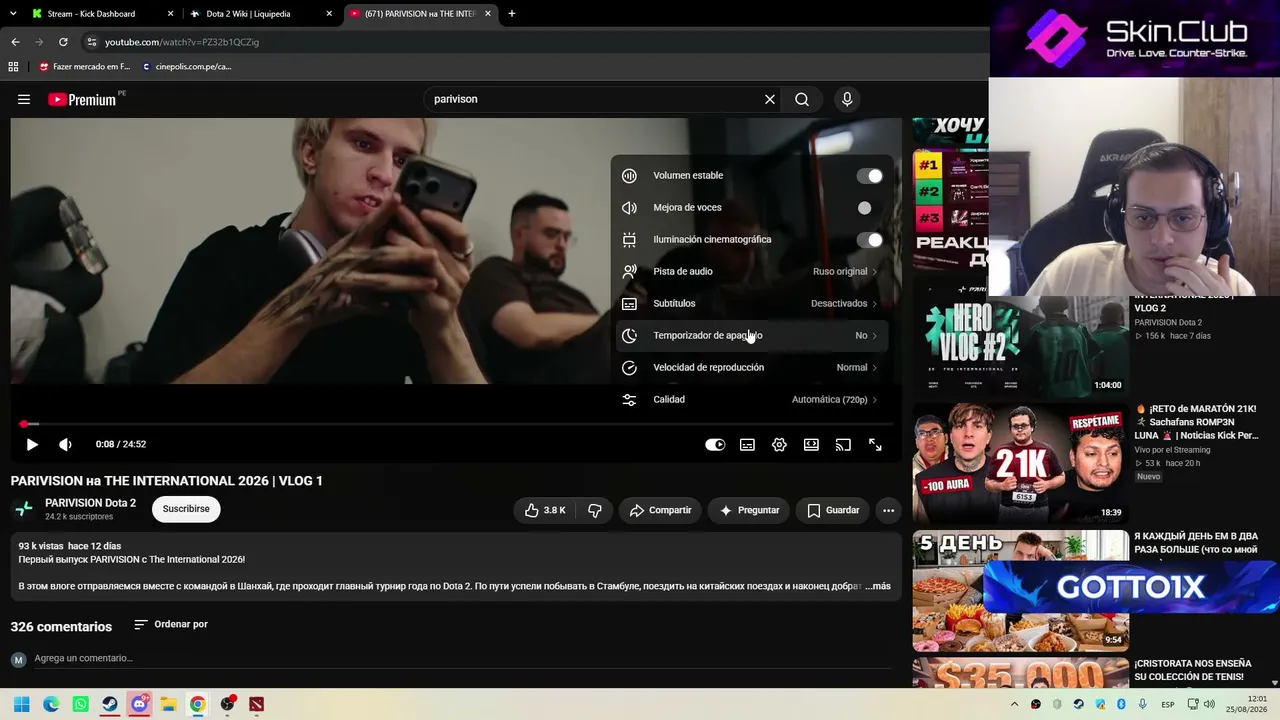
Task: Reload the page in Chrome
Action: (x=63, y=42)
